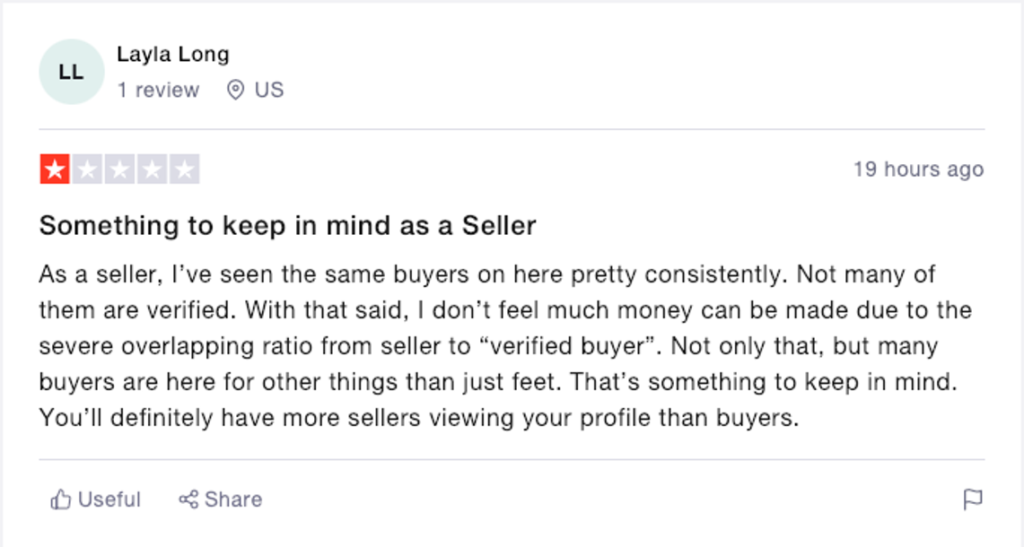The image size is (1024, 547).
Task: Click the fifth gray rating star
Action: [x=185, y=170]
